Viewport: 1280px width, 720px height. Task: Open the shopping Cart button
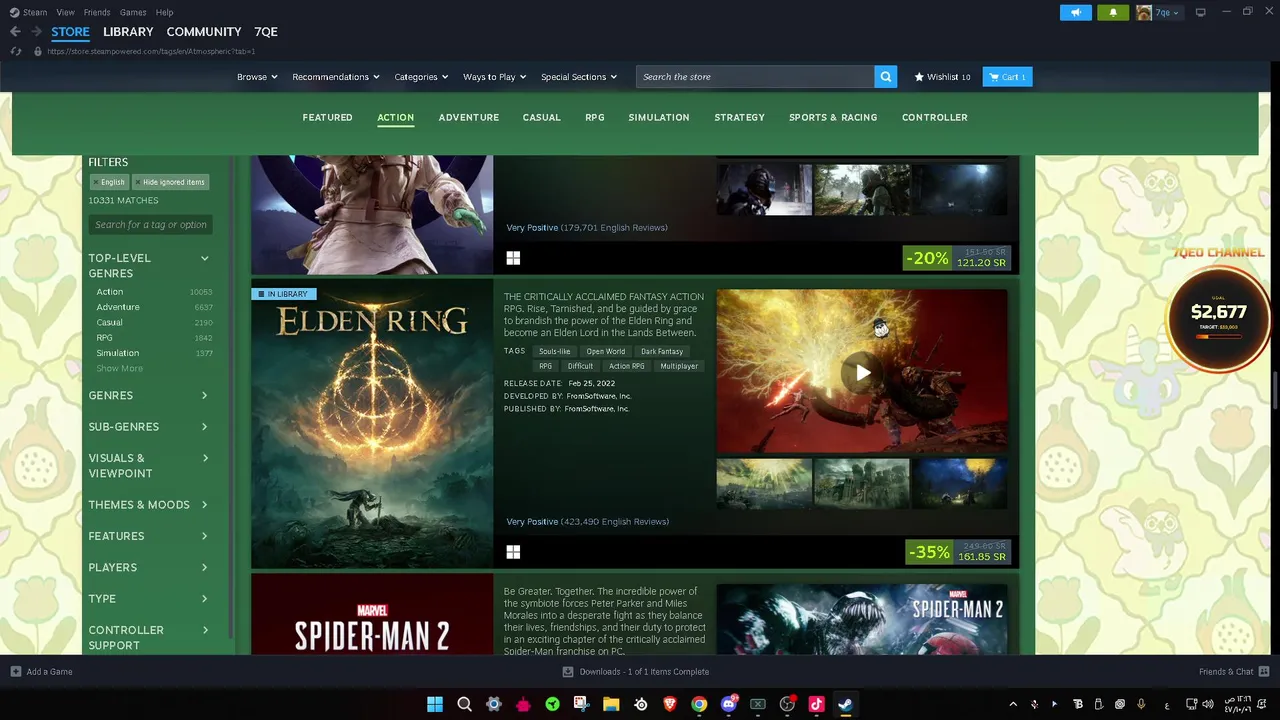click(1007, 77)
